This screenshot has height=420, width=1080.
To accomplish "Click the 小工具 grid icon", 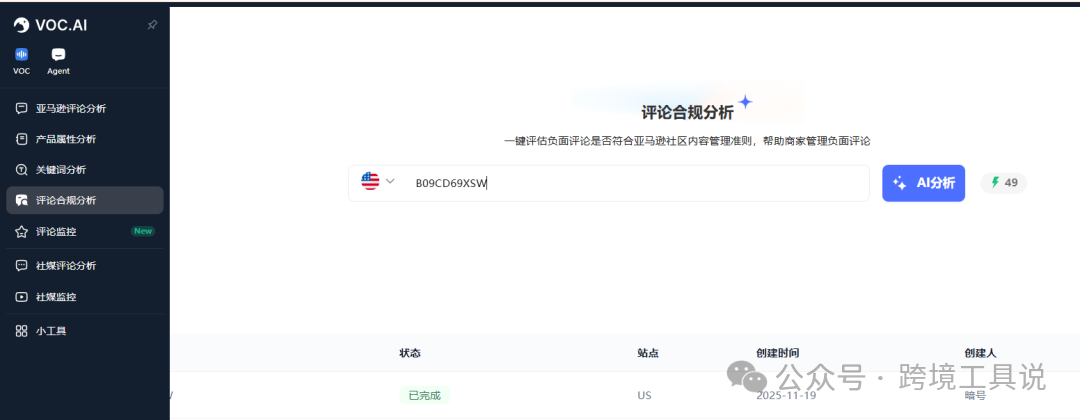I will pyautogui.click(x=21, y=331).
